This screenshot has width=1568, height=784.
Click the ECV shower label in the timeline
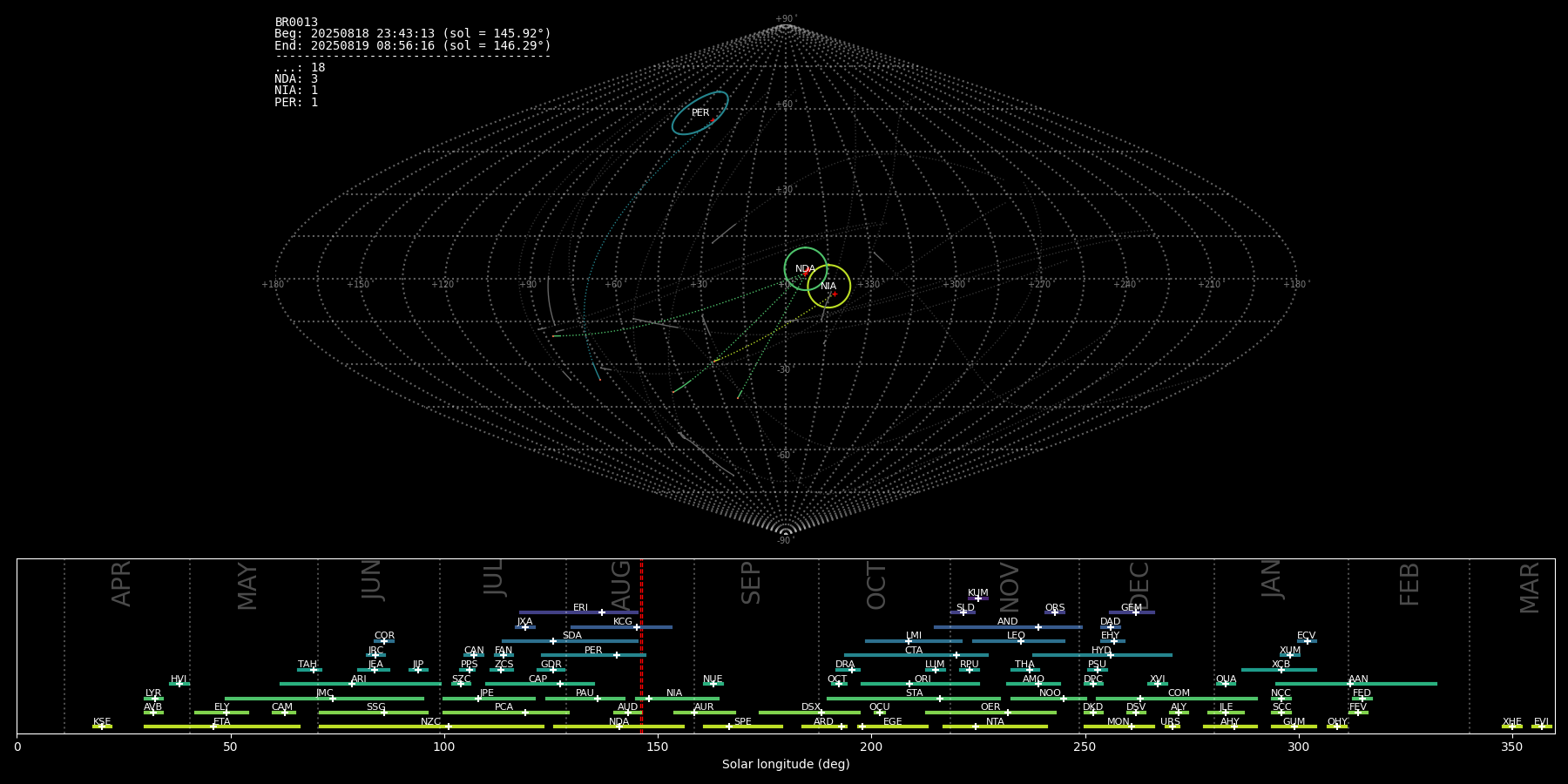(1306, 636)
